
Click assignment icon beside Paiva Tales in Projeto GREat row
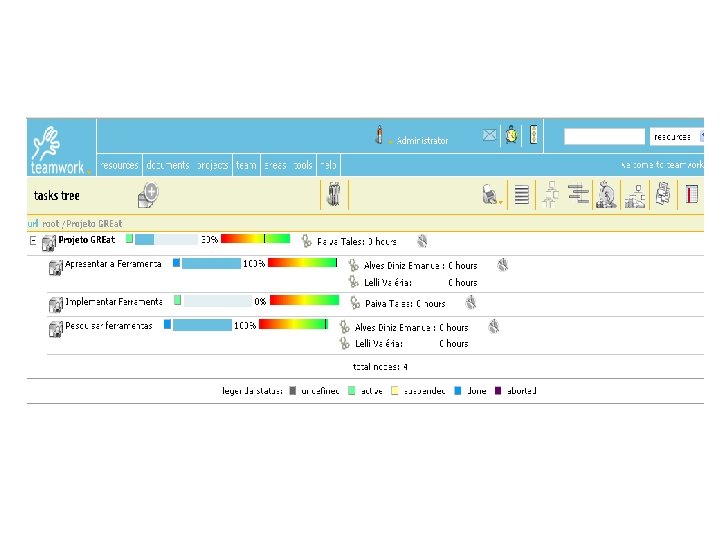tap(306, 241)
